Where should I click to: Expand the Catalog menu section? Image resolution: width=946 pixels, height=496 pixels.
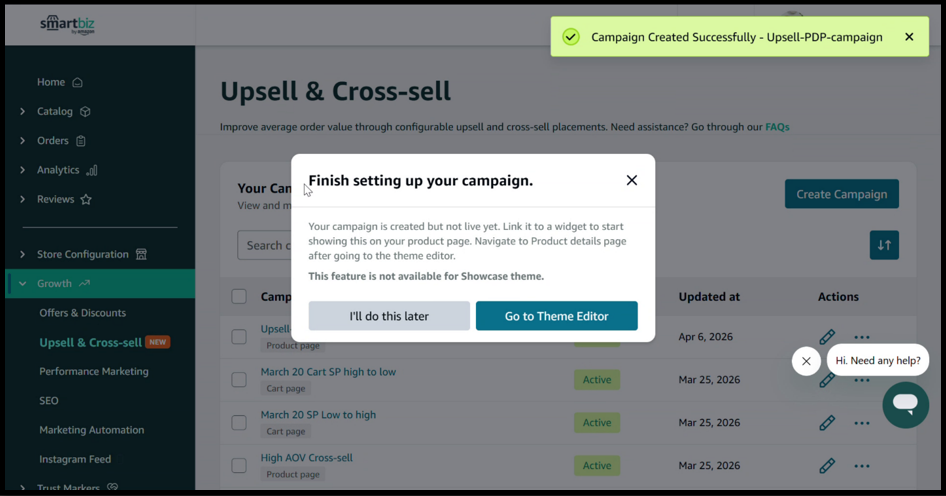tap(23, 112)
